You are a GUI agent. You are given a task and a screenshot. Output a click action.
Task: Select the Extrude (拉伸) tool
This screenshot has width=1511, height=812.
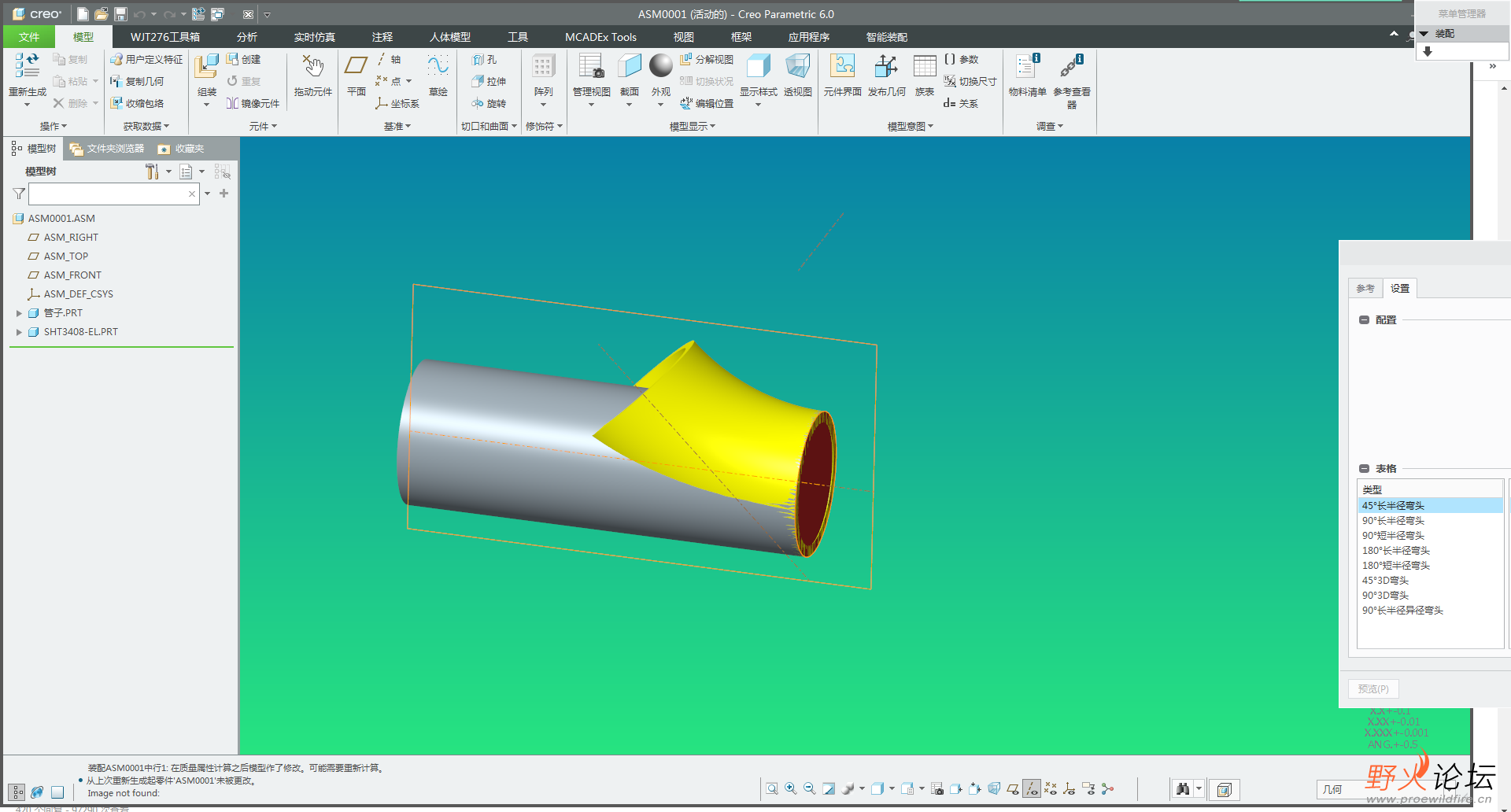tap(489, 81)
